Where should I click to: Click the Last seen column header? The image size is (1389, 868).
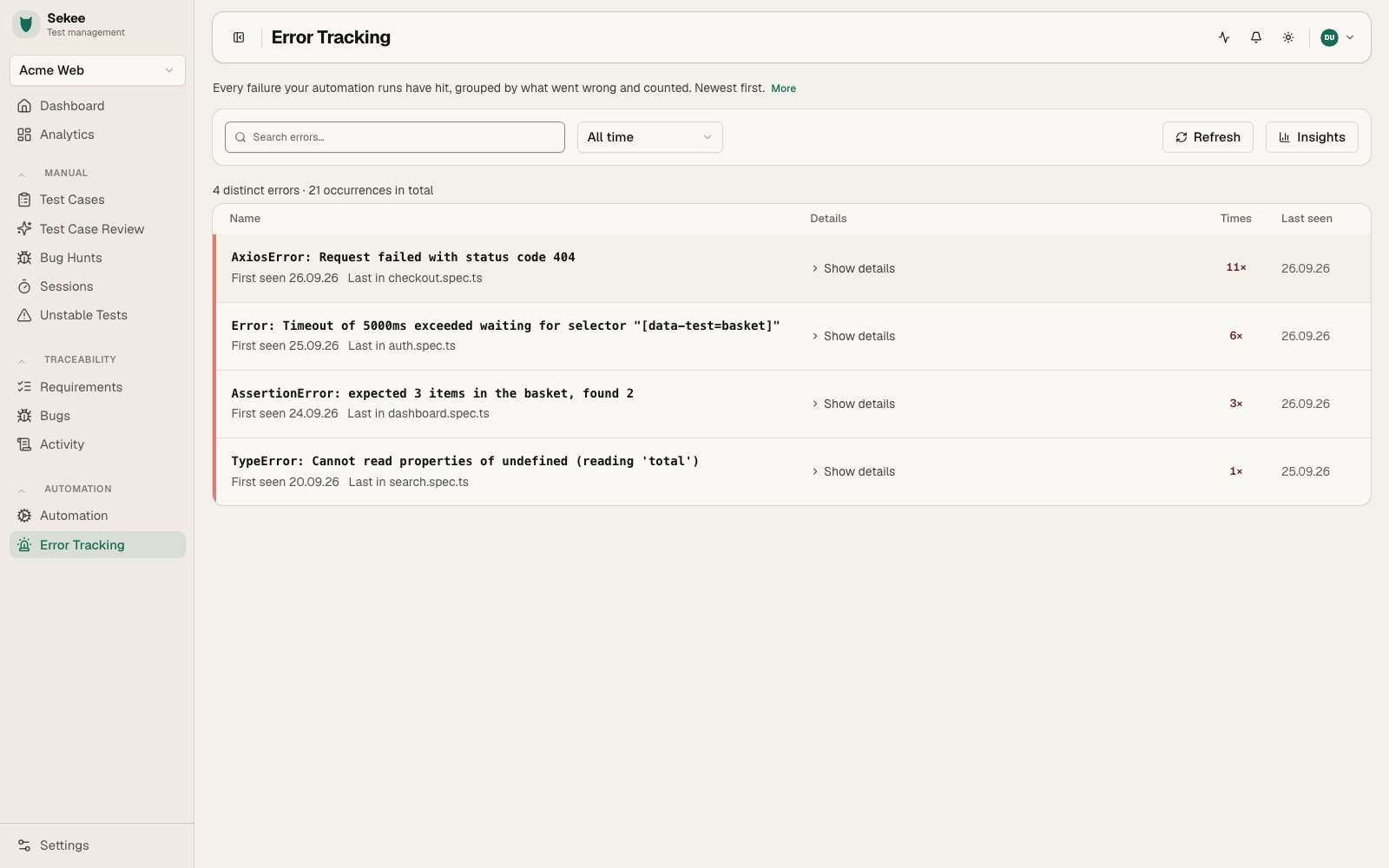pyautogui.click(x=1307, y=219)
